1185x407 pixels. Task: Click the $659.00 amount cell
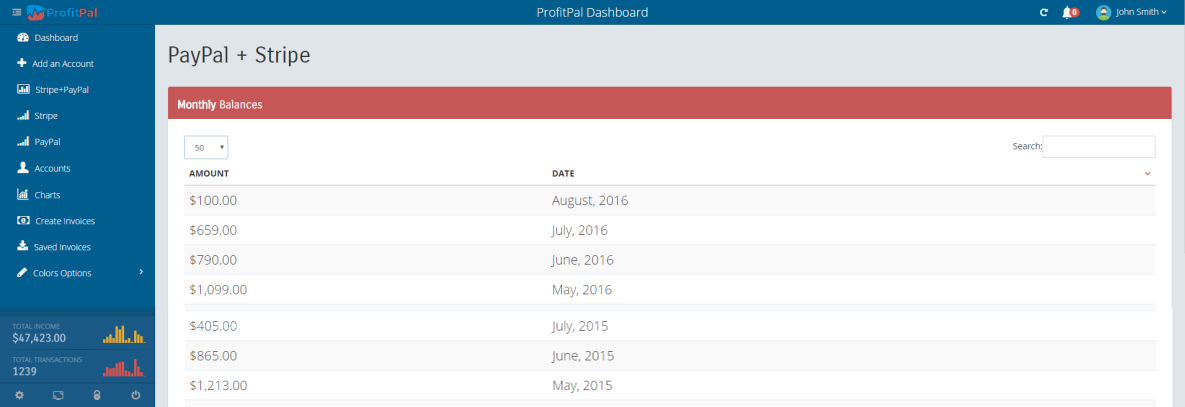213,230
